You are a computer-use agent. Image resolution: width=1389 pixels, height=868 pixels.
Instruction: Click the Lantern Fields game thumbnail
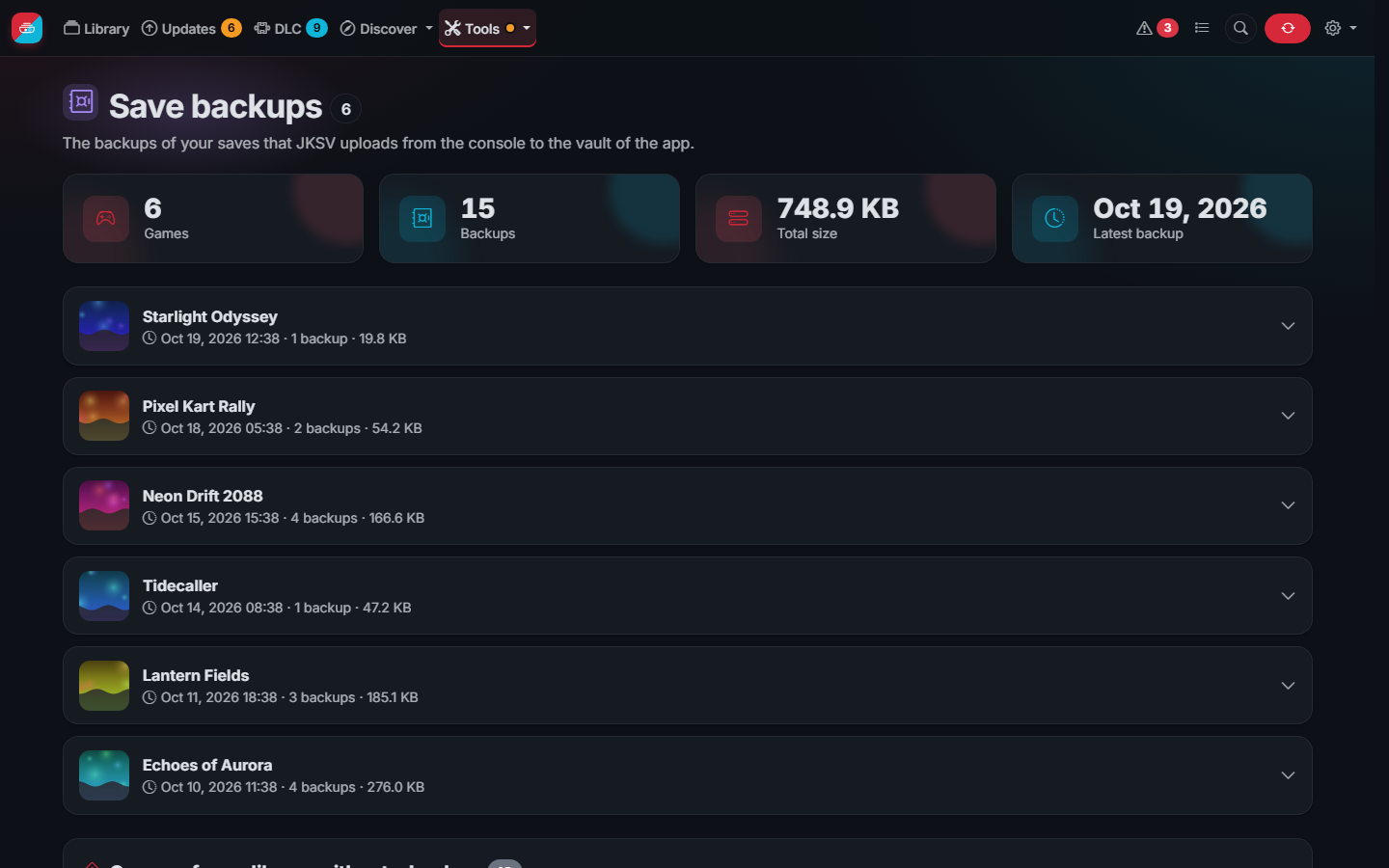click(104, 686)
